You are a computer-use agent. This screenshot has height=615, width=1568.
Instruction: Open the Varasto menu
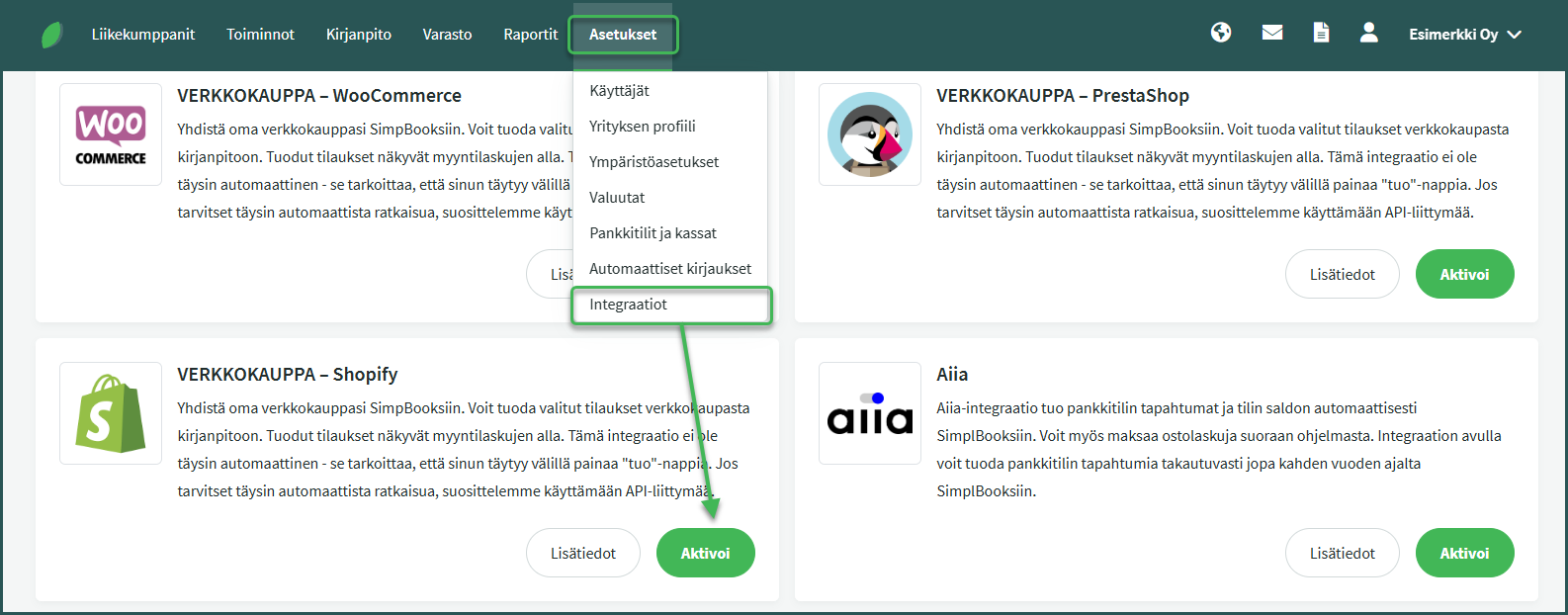pyautogui.click(x=447, y=35)
